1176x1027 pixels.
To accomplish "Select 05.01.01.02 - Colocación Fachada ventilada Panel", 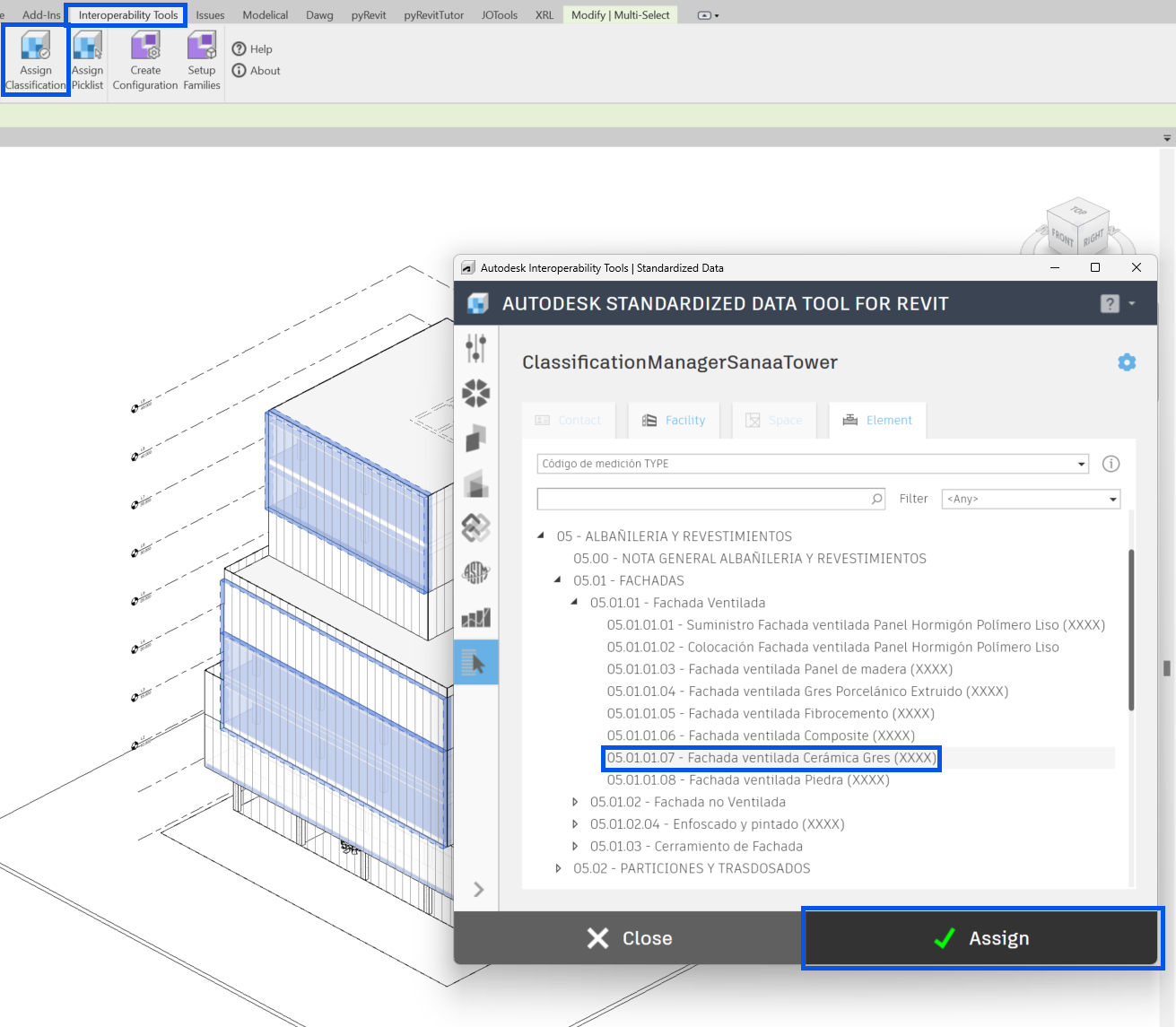I will pos(832,647).
